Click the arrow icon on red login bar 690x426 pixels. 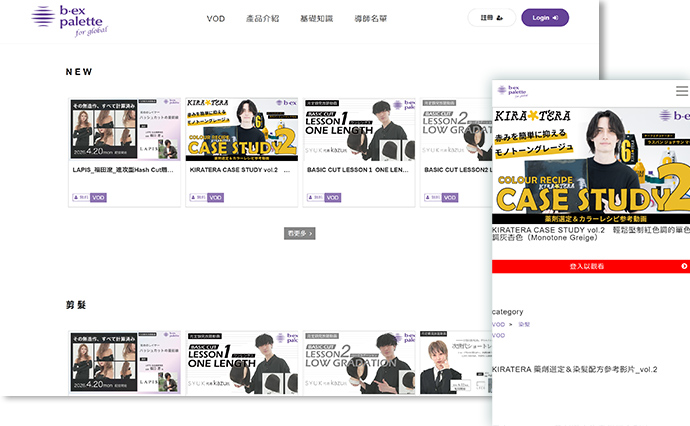684,266
